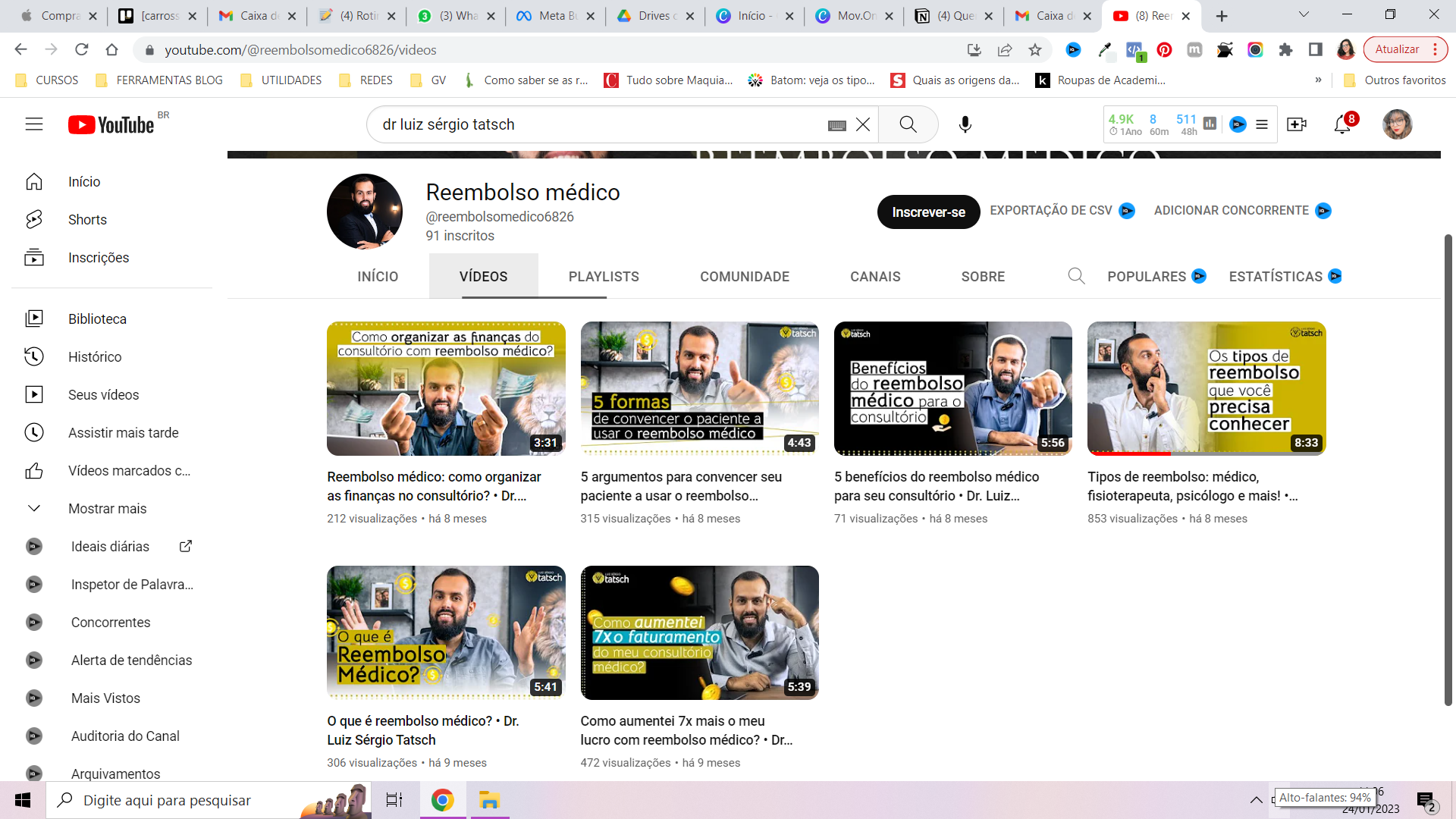Clear the search box with X

coord(863,124)
